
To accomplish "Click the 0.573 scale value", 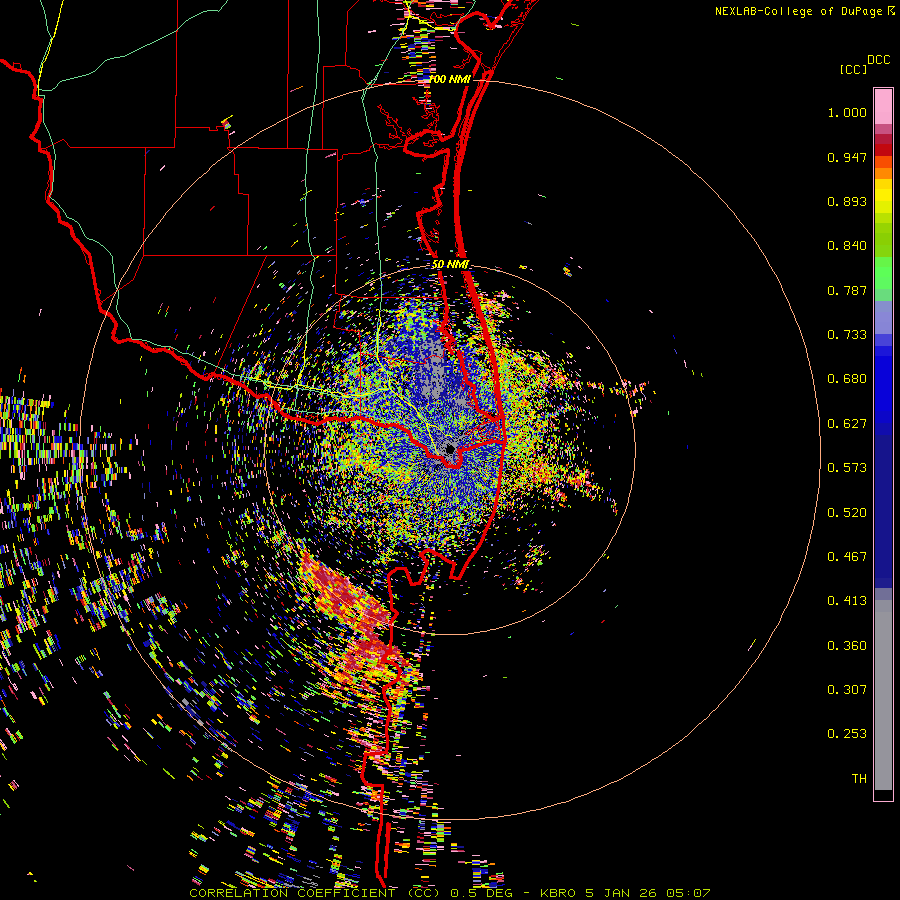I will coord(847,468).
